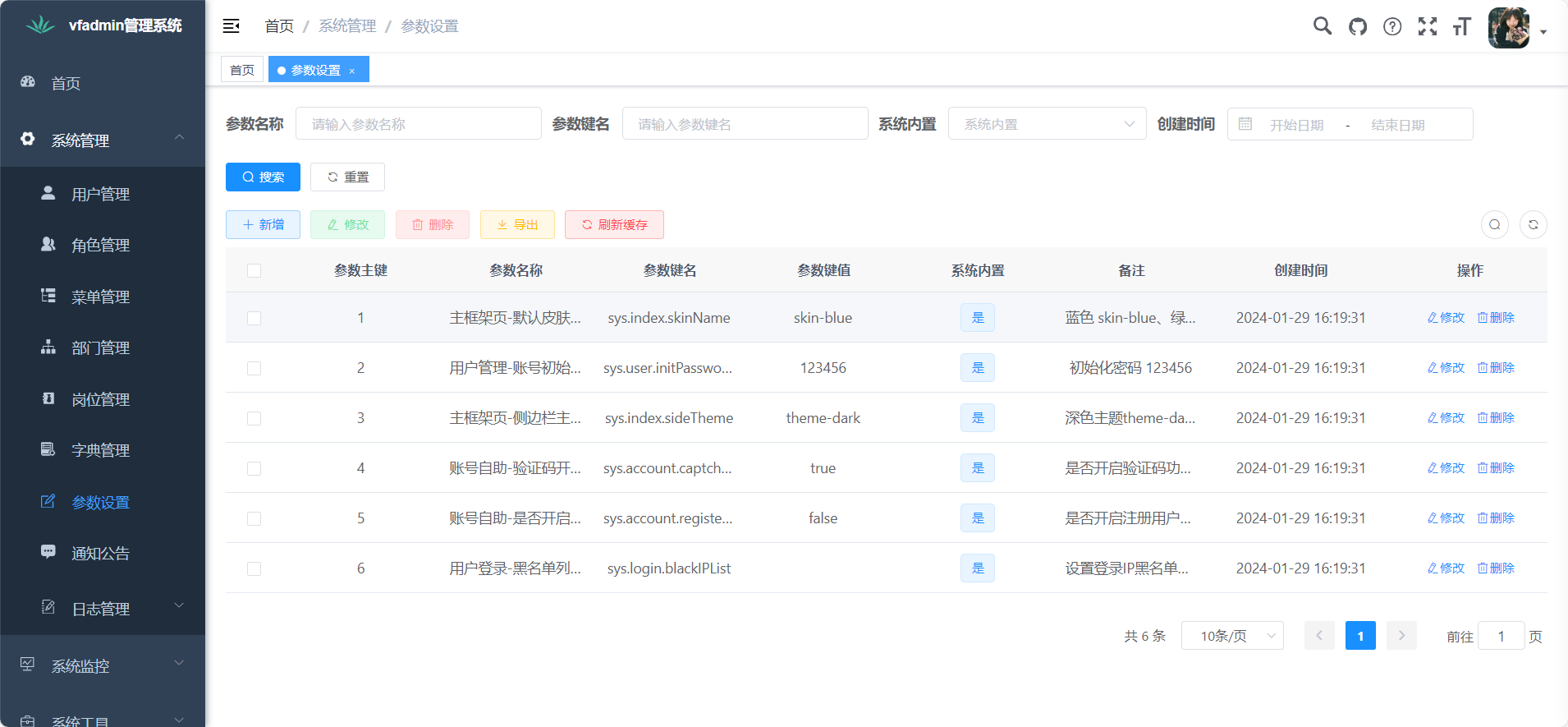Switch to the 首页 tab
Screen dimensions: 1568x727
242,70
